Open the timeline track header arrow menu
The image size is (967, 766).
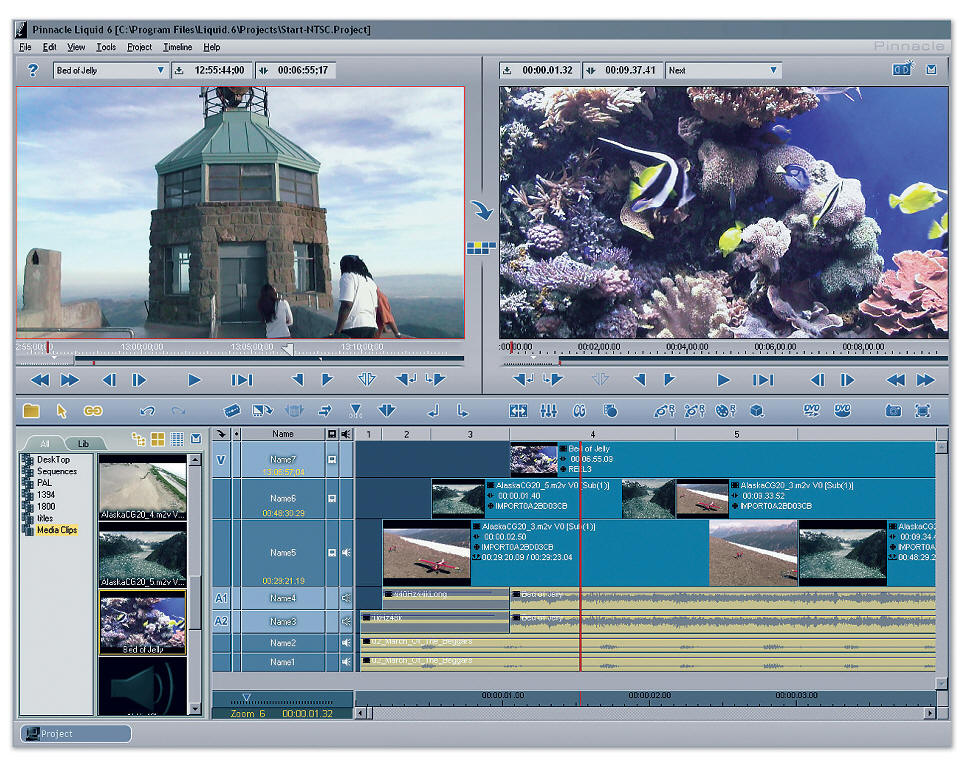point(221,434)
